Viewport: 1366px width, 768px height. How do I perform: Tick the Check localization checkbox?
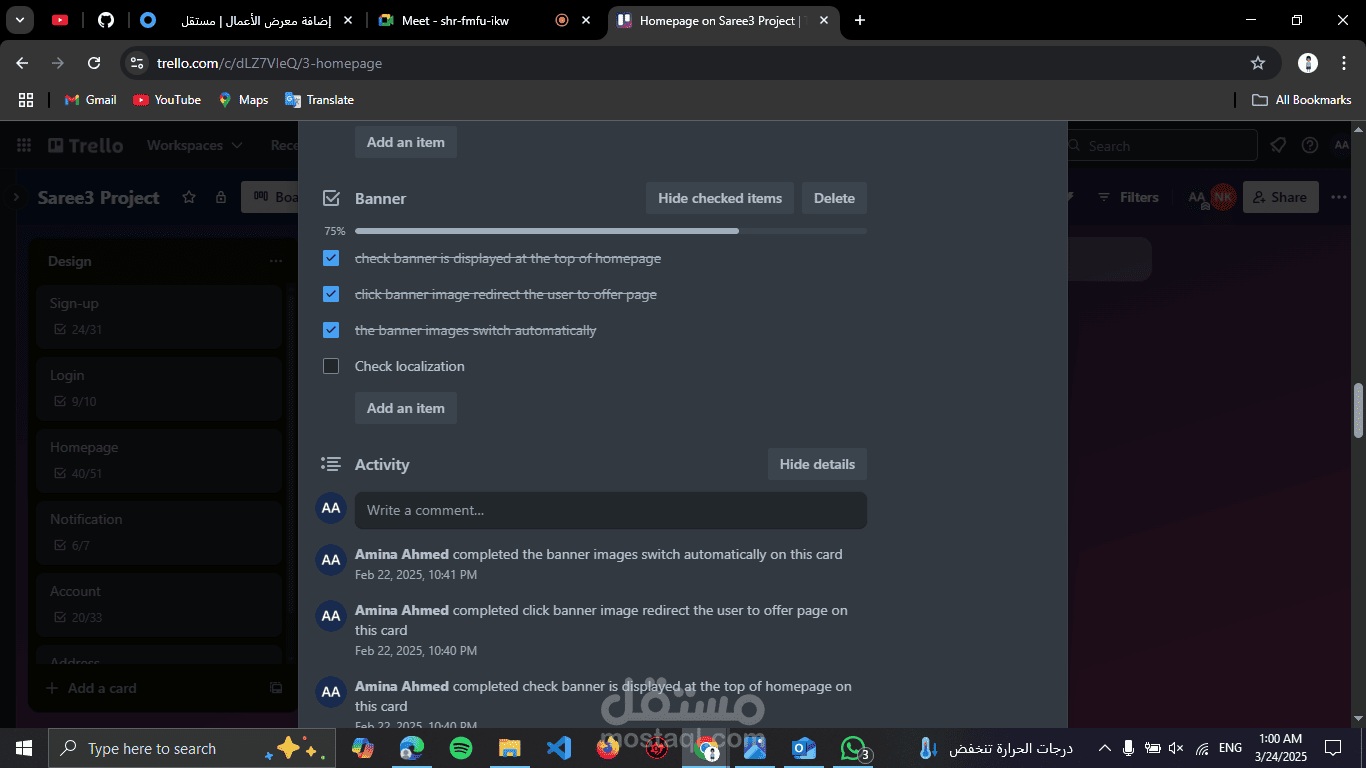[x=331, y=366]
